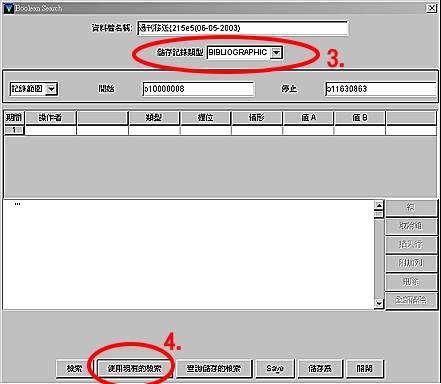Image resolution: width=441 pixels, height=384 pixels.
Task: Click the 情形 column header
Action: click(x=257, y=118)
